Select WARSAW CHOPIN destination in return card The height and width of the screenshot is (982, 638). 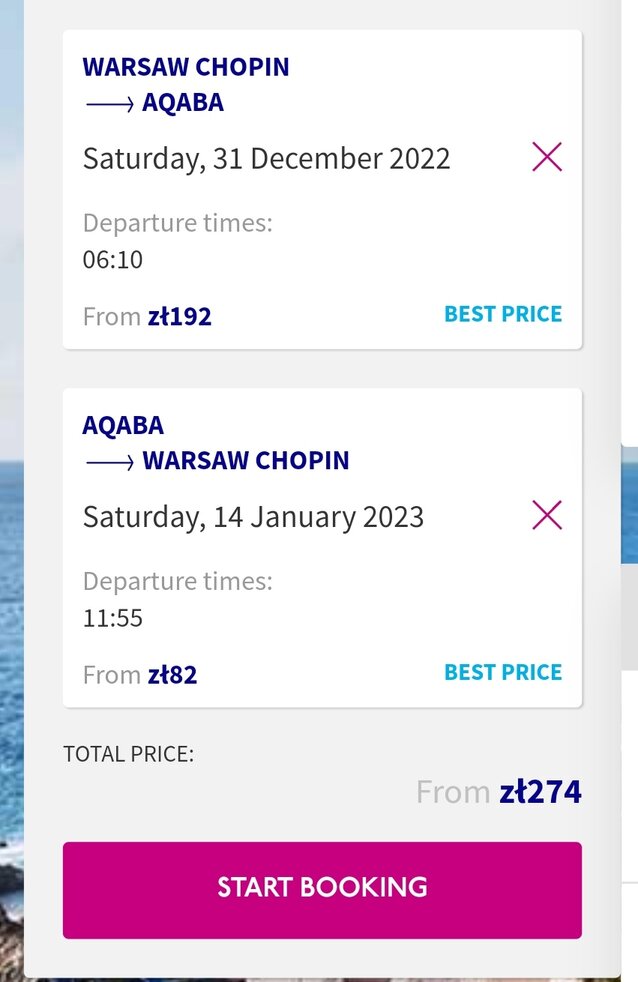coord(245,460)
